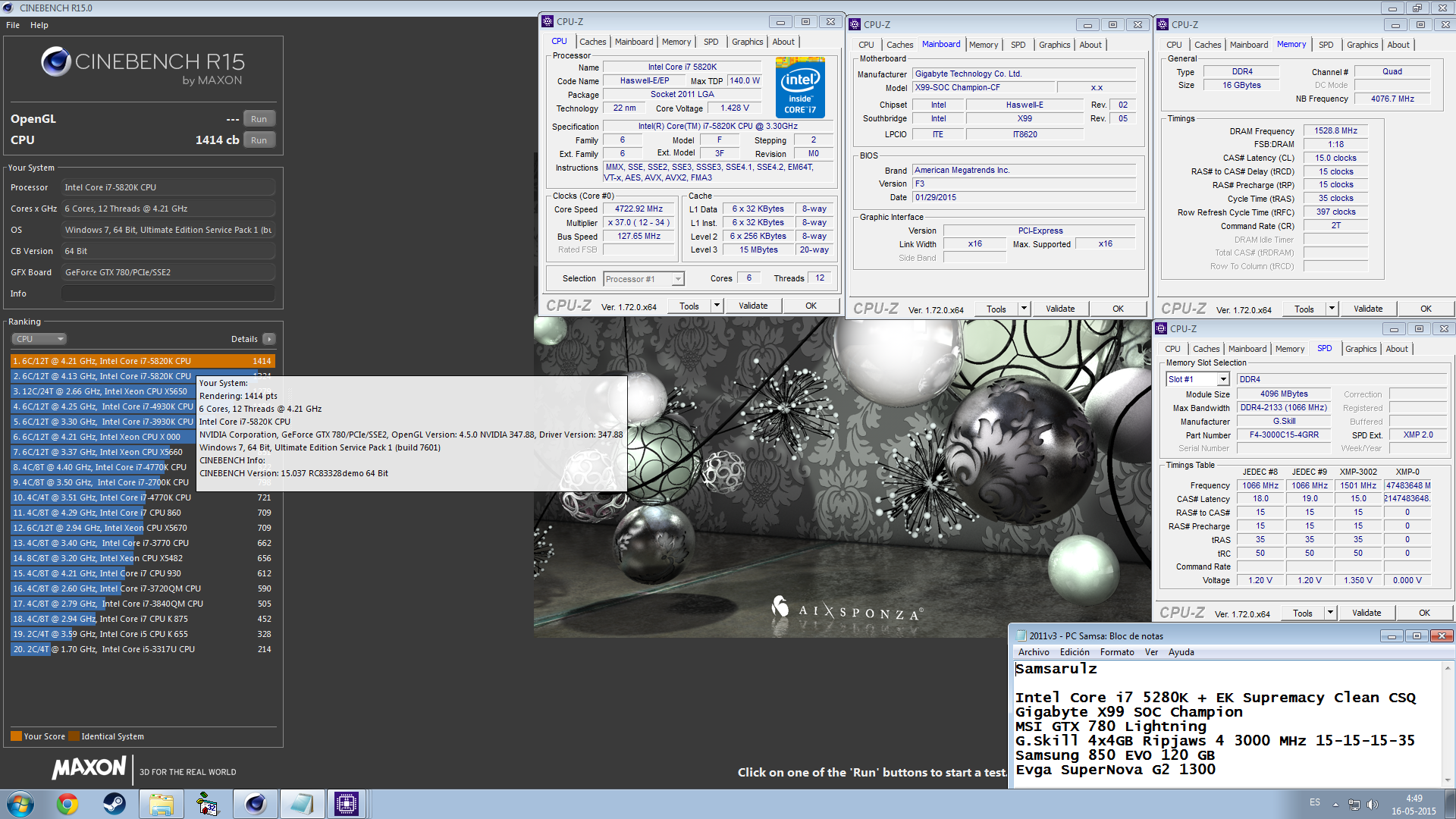Launch Google Chrome from the taskbar
This screenshot has width=1456, height=819.
67,804
